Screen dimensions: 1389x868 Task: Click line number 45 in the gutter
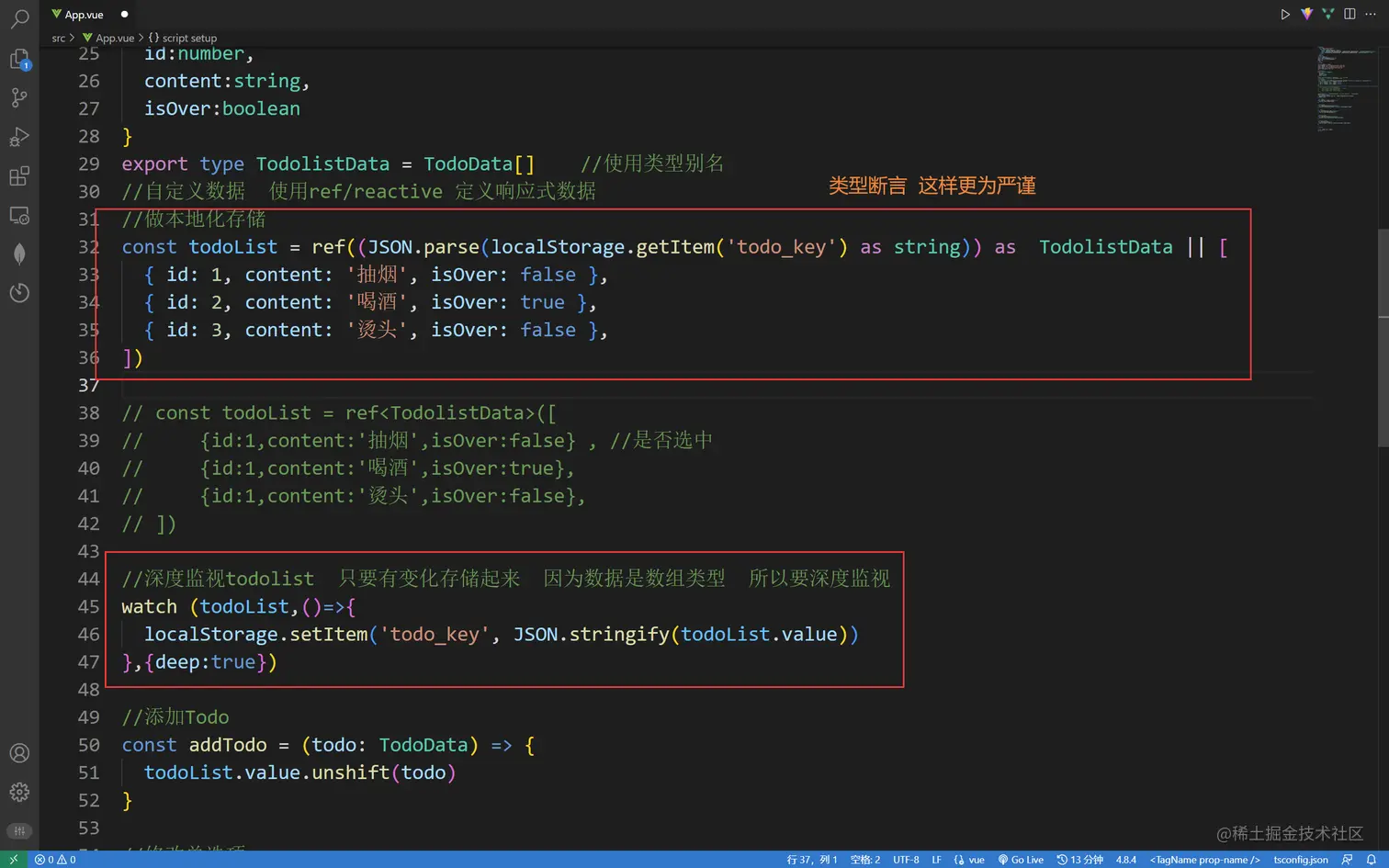pos(89,606)
